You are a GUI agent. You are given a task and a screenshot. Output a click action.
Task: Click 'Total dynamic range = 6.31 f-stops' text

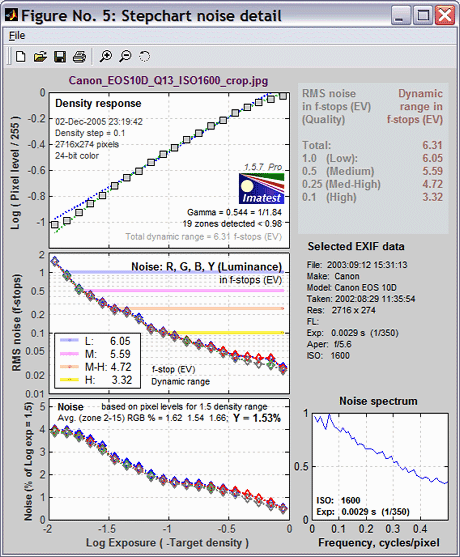tap(204, 237)
